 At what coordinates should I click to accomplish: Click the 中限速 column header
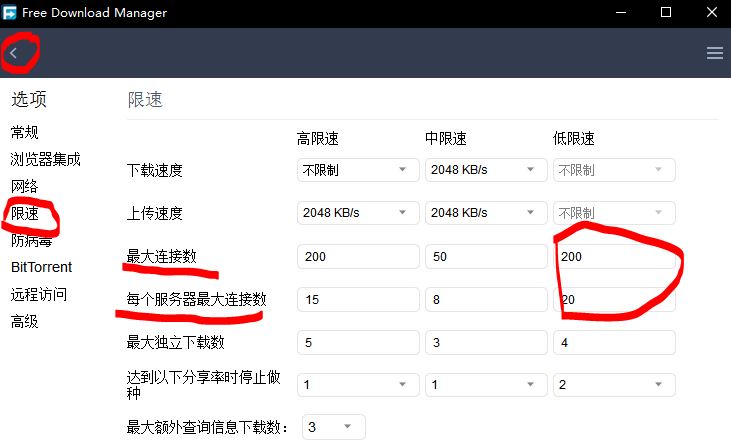click(x=446, y=138)
